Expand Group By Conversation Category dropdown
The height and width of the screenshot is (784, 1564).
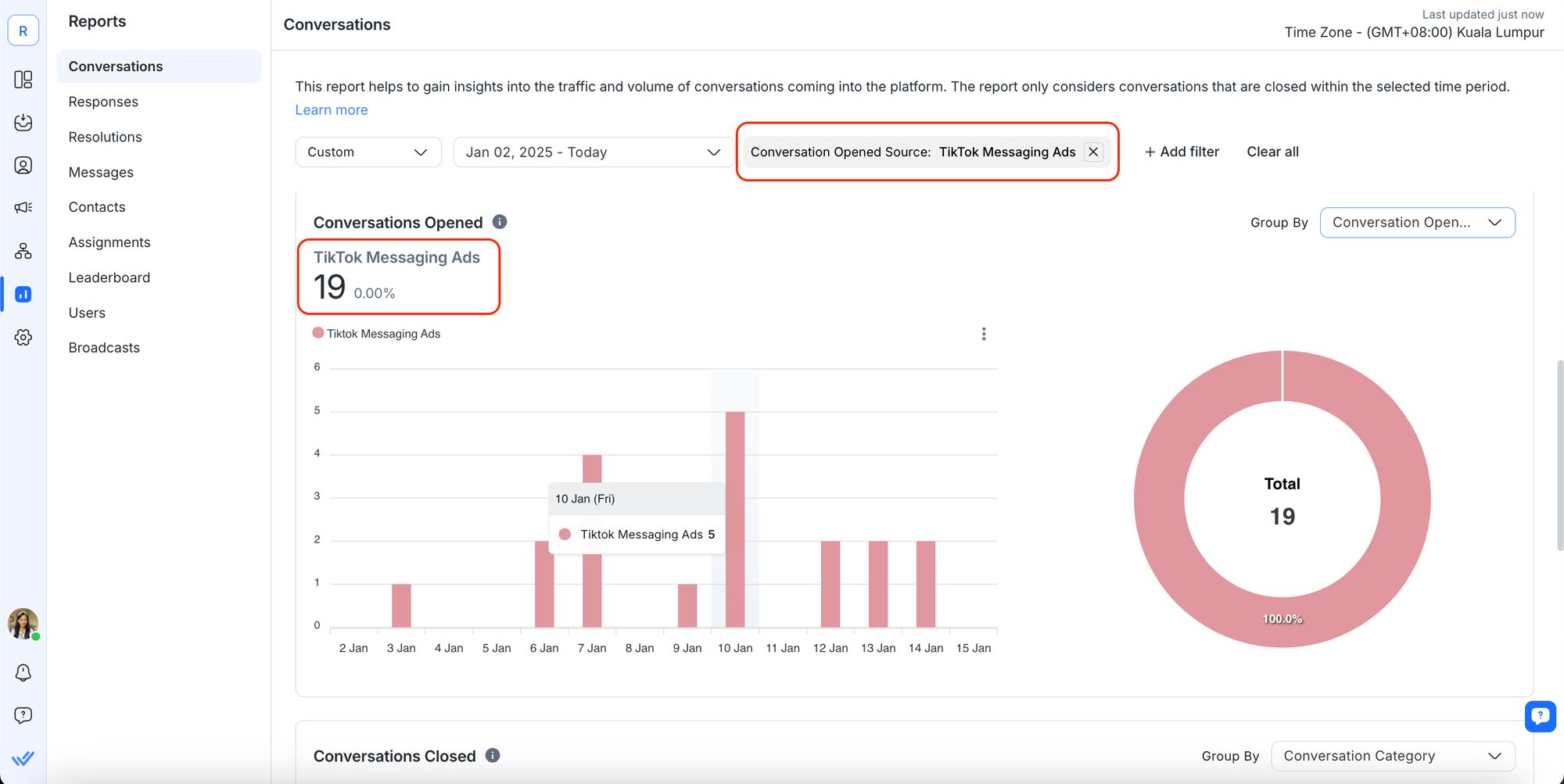click(x=1393, y=756)
